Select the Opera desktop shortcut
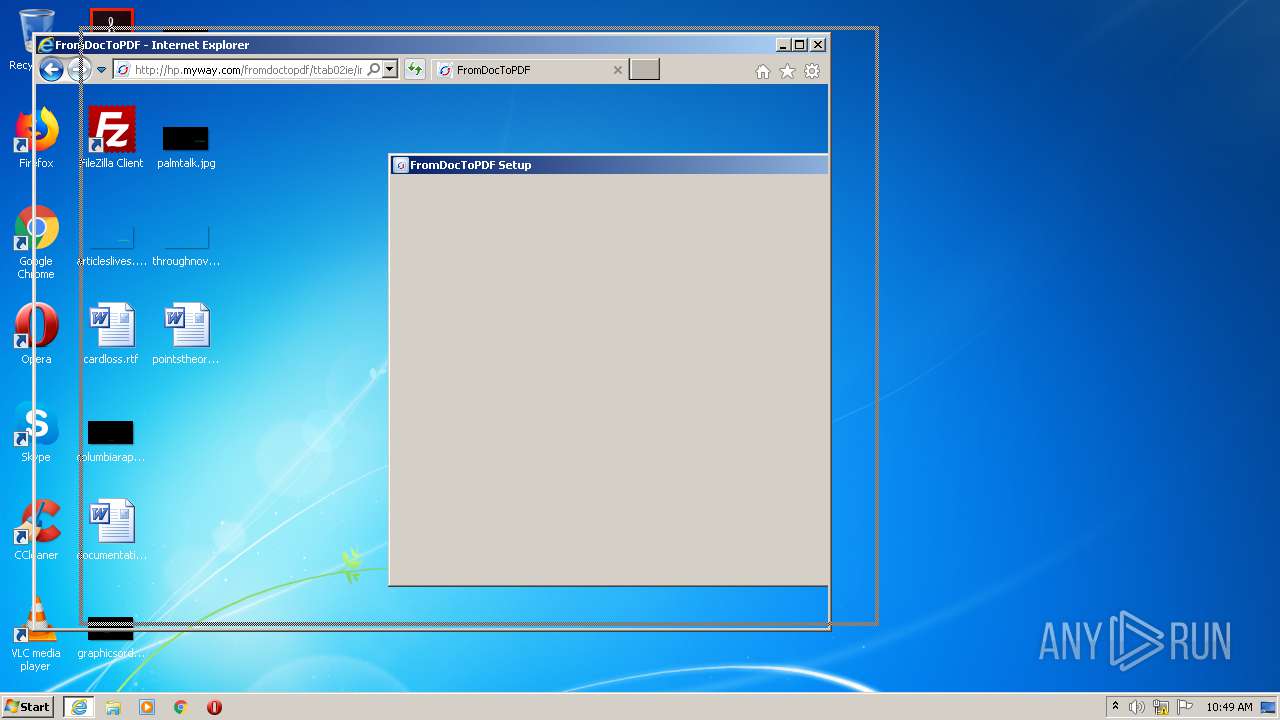 tap(36, 334)
